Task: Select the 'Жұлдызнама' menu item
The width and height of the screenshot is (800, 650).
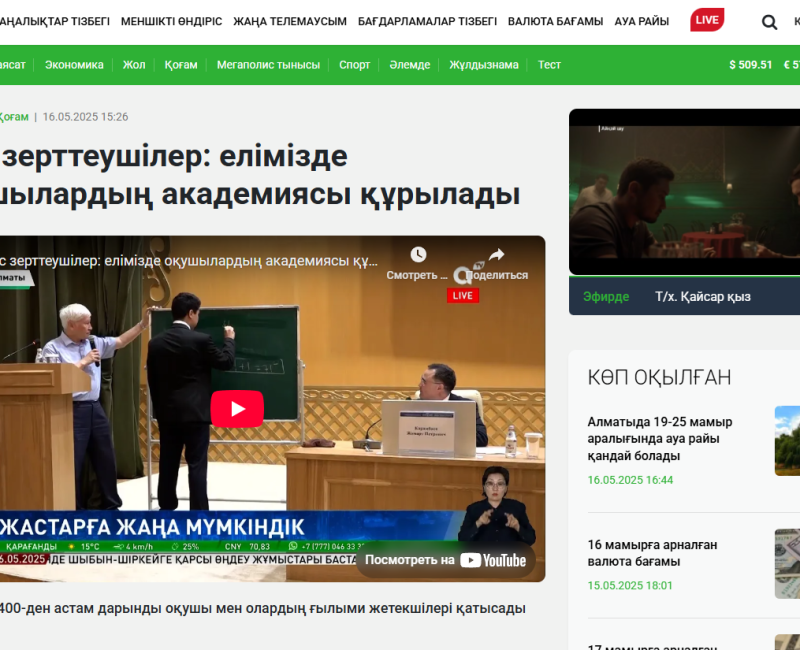Action: coord(483,65)
